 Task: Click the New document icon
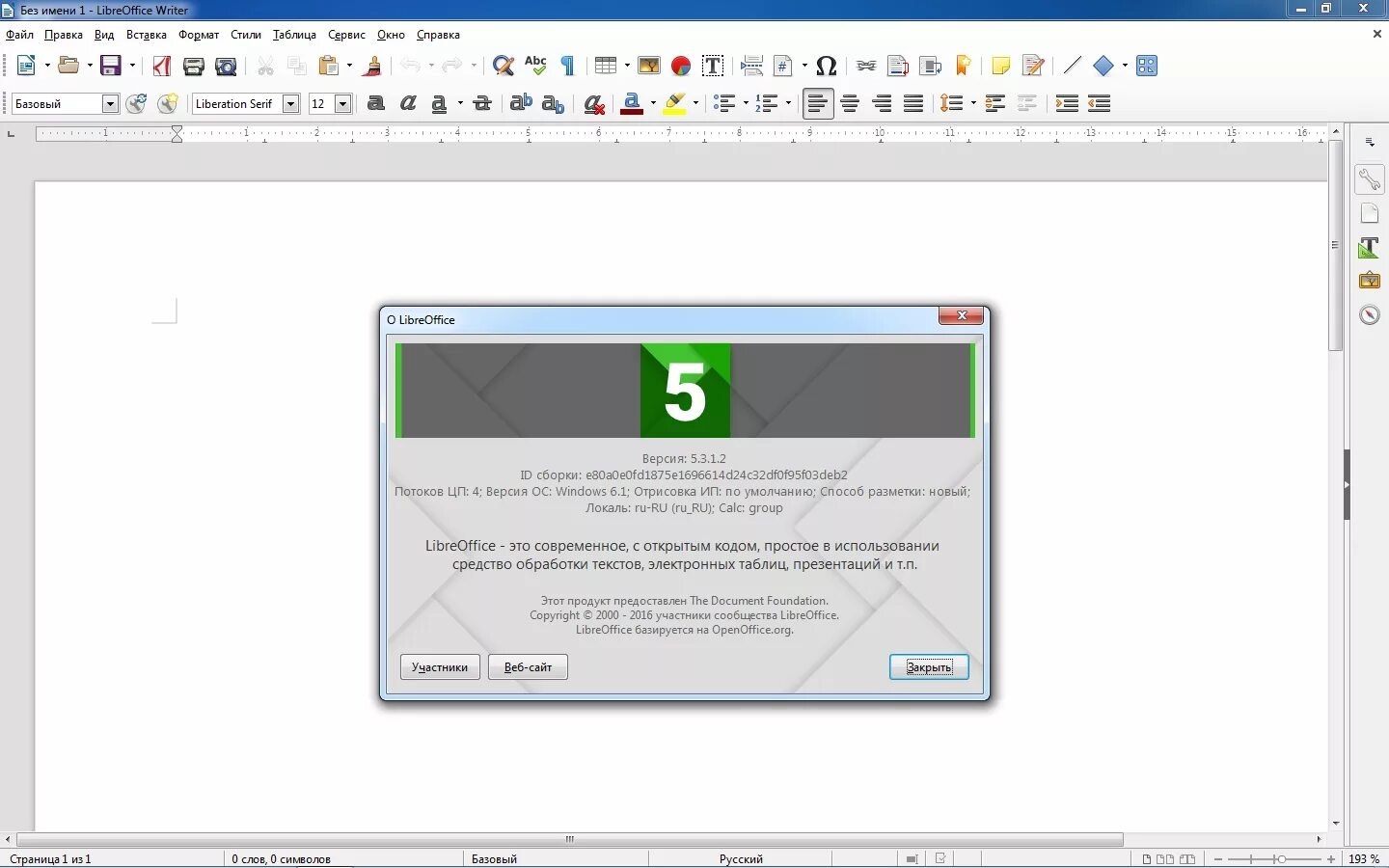[26, 66]
